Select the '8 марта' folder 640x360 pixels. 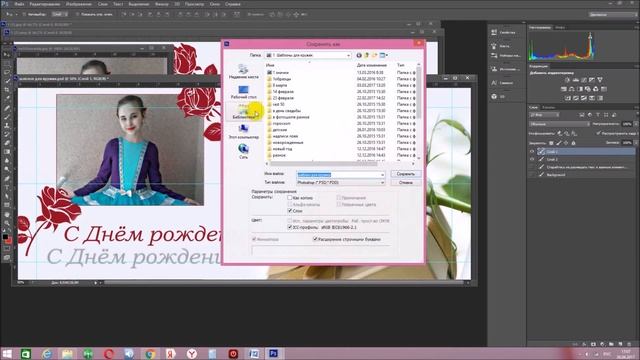tap(280, 85)
